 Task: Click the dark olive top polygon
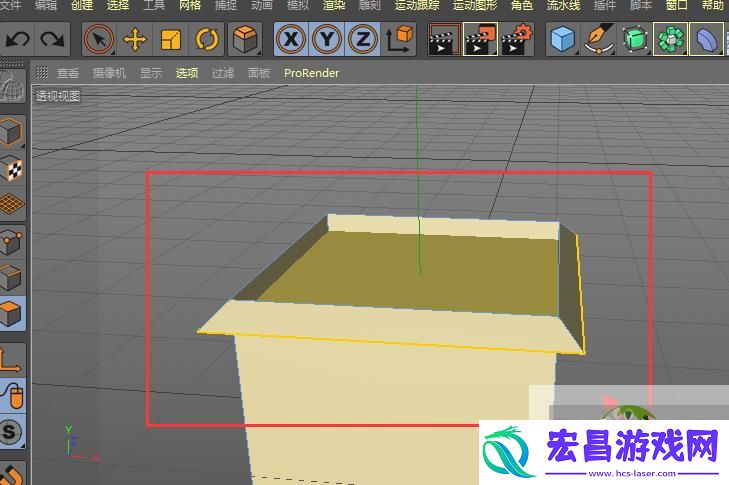click(x=409, y=274)
